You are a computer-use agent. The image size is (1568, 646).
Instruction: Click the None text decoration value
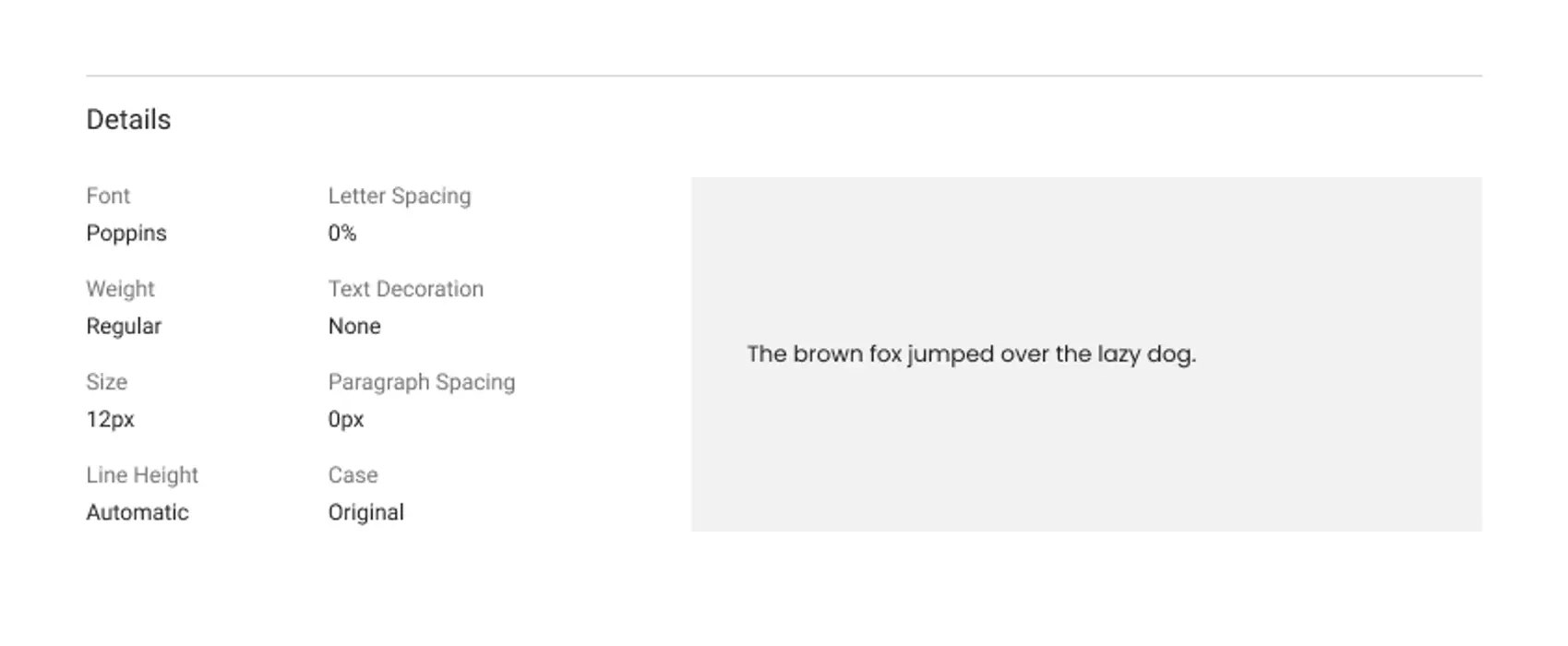[354, 327]
